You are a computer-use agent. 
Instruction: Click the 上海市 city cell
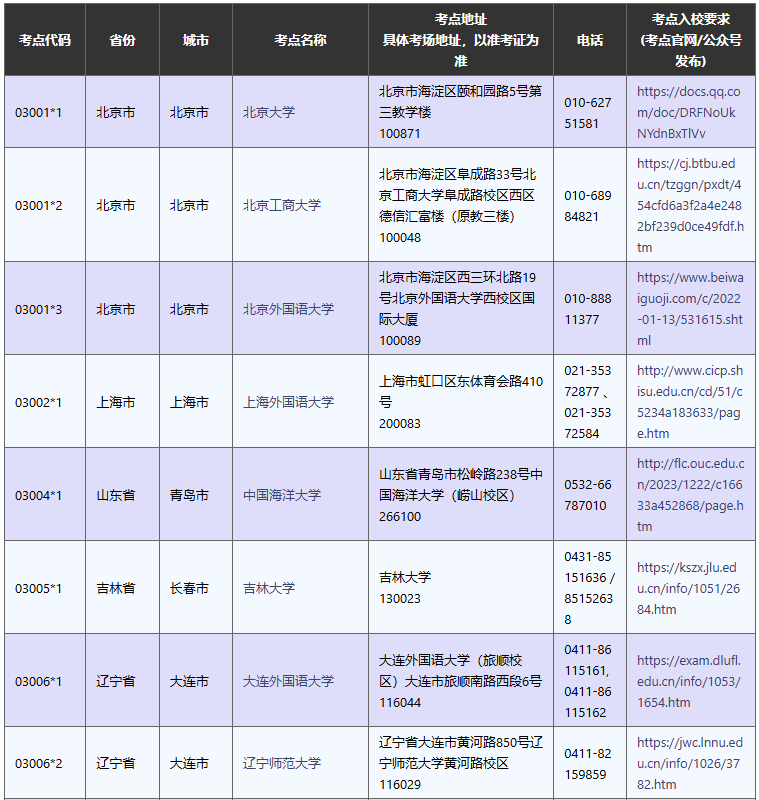[x=196, y=402]
